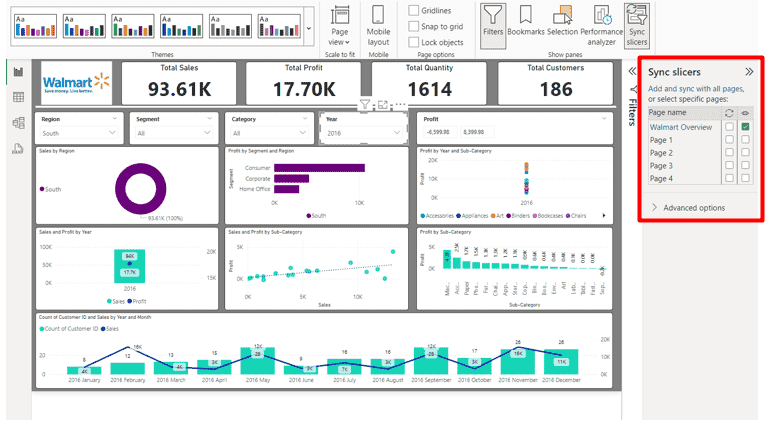Enable Snap to grid checkbox
This screenshot has height=436, width=769.
pos(414,26)
